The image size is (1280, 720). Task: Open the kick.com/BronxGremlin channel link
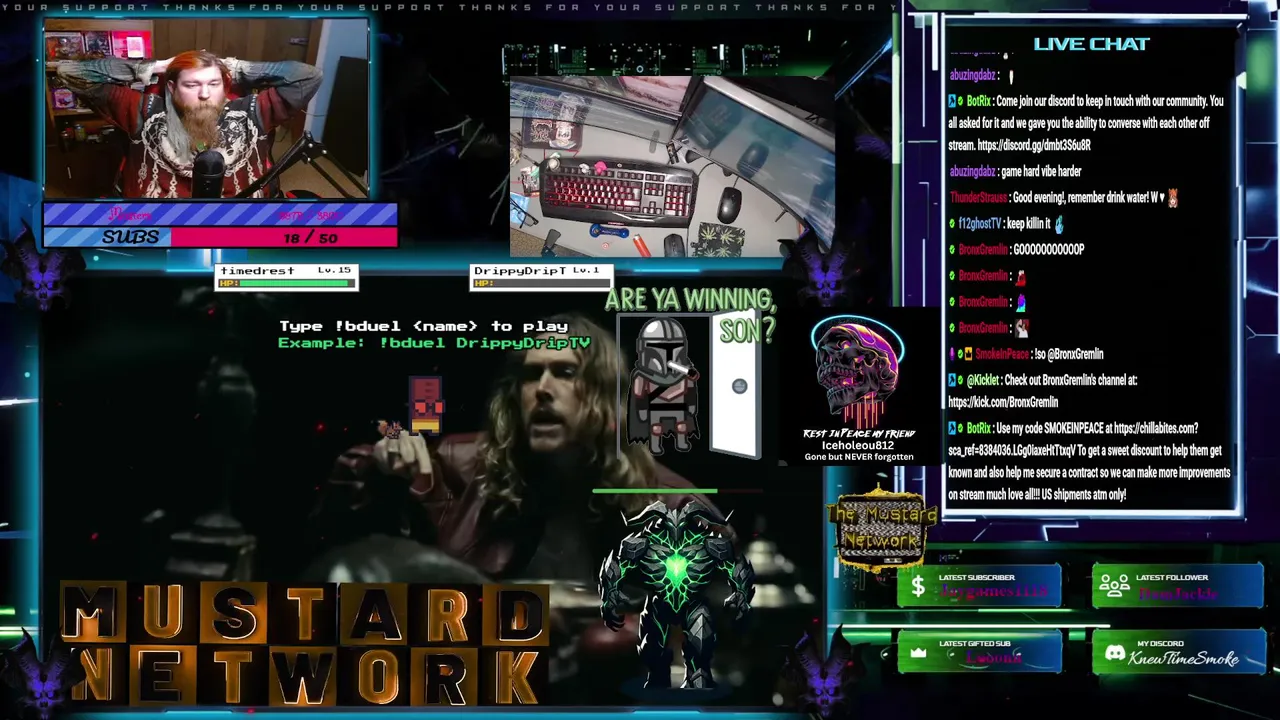pos(1003,402)
